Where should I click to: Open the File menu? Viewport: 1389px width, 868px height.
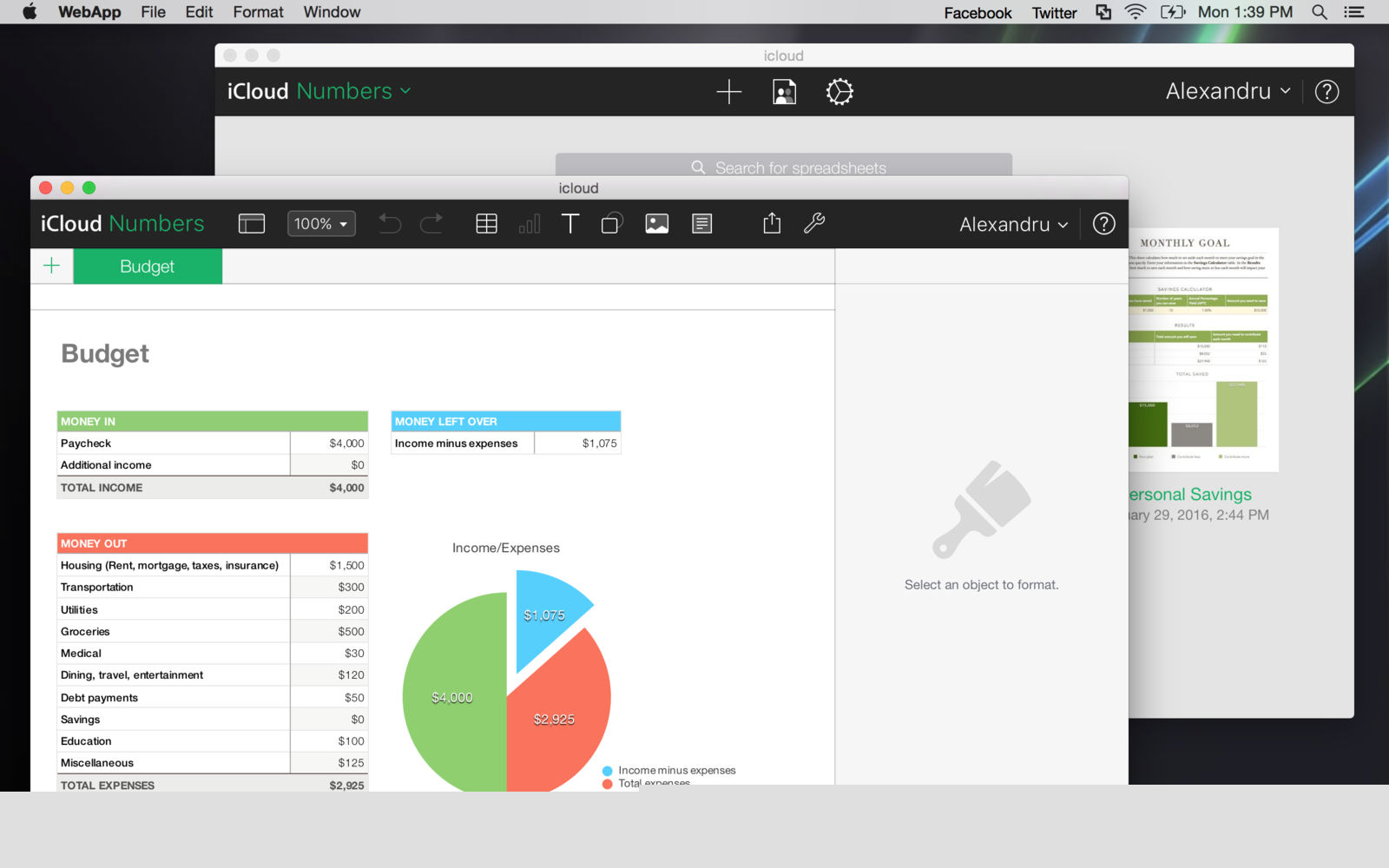pyautogui.click(x=153, y=12)
